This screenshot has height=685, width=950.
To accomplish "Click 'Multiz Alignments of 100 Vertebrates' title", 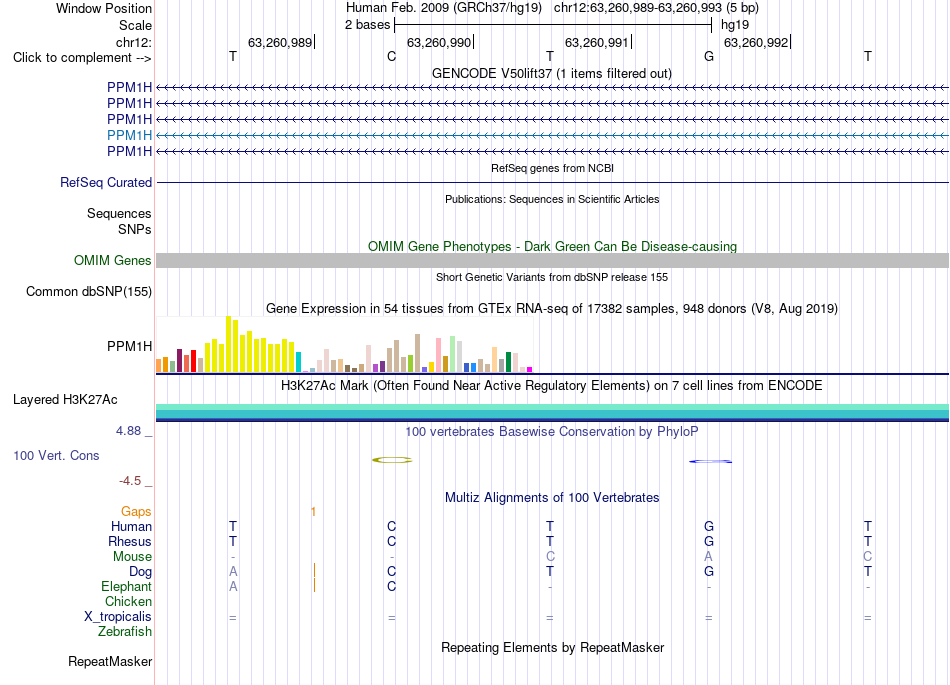I will pyautogui.click(x=552, y=497).
